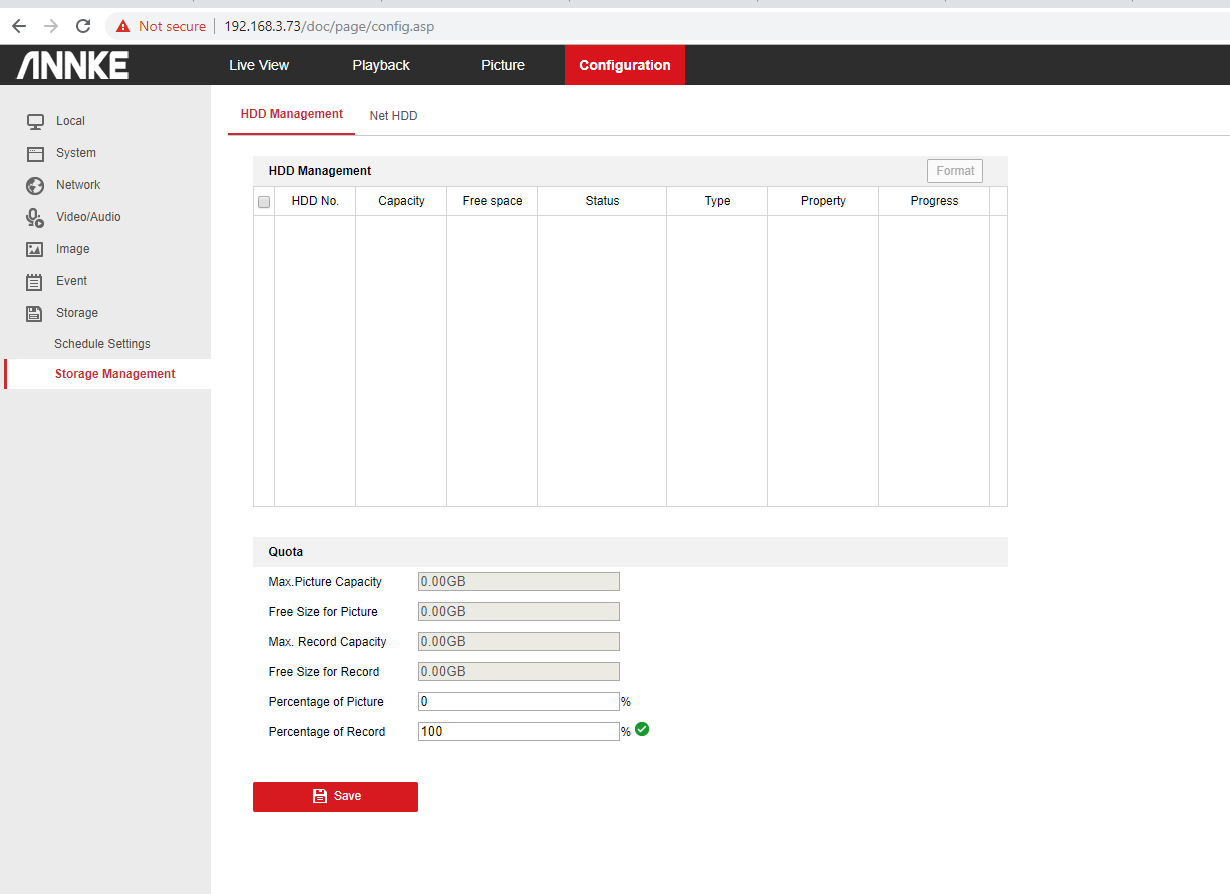This screenshot has height=894, width=1230.
Task: Click the Video/Audio microphone icon
Action: click(x=35, y=217)
